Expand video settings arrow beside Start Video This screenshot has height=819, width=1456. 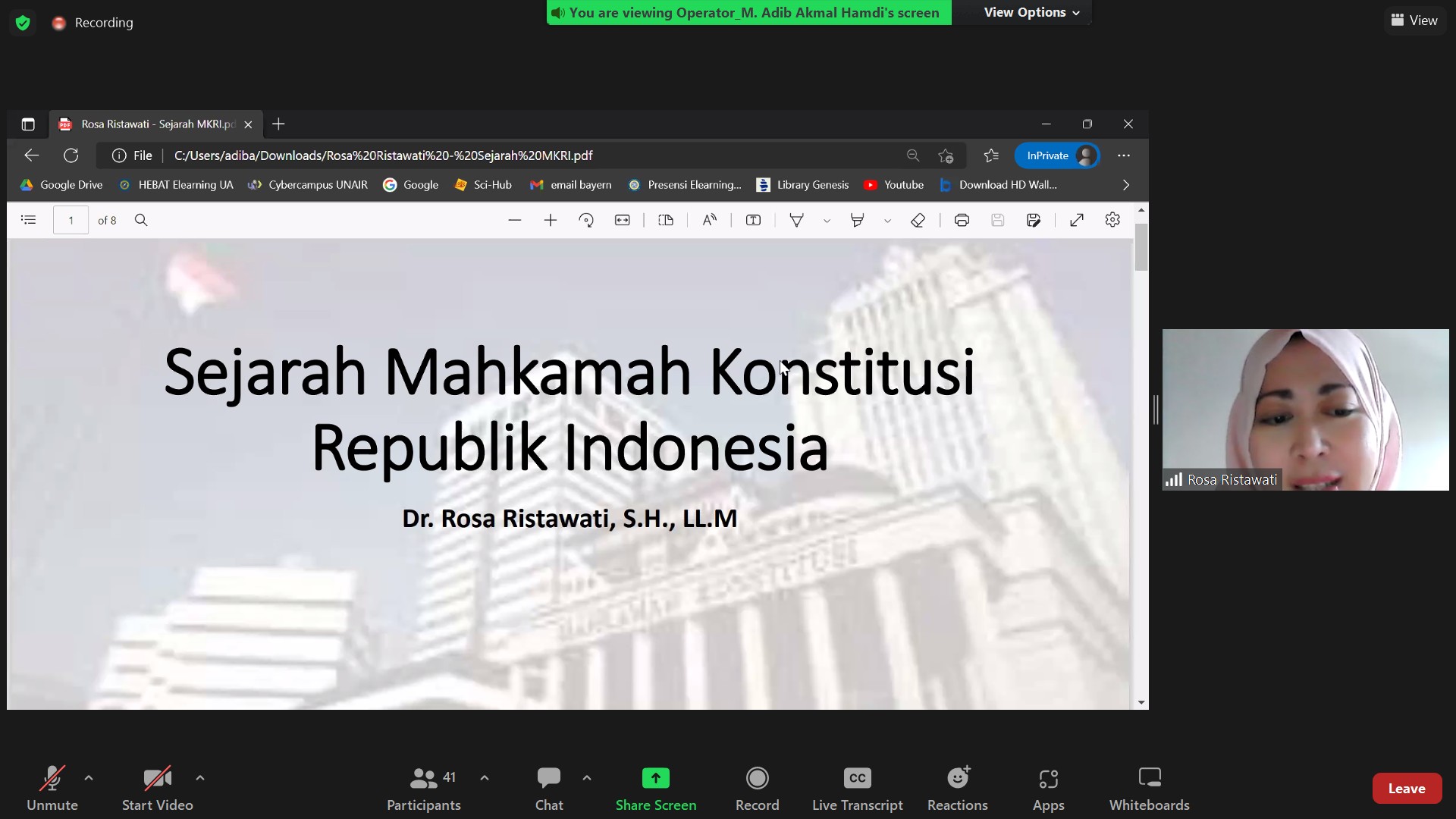pyautogui.click(x=200, y=777)
